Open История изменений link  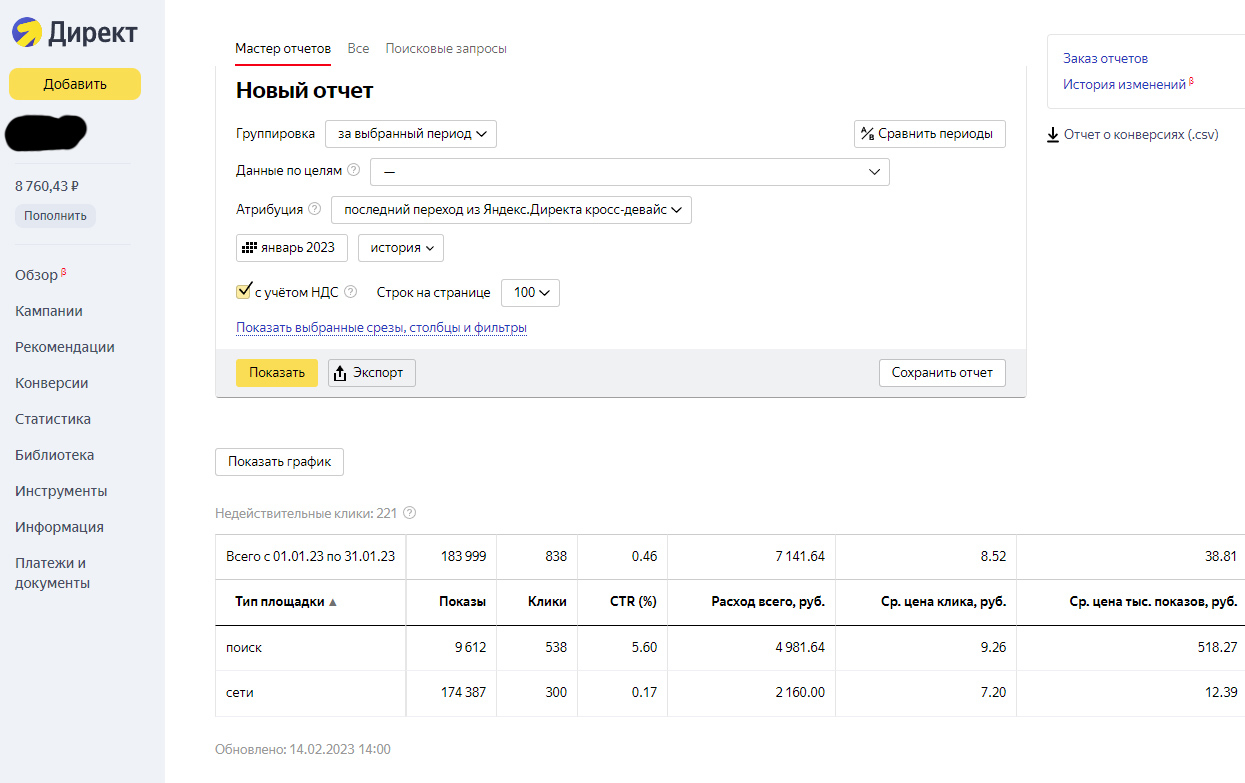tap(1124, 85)
